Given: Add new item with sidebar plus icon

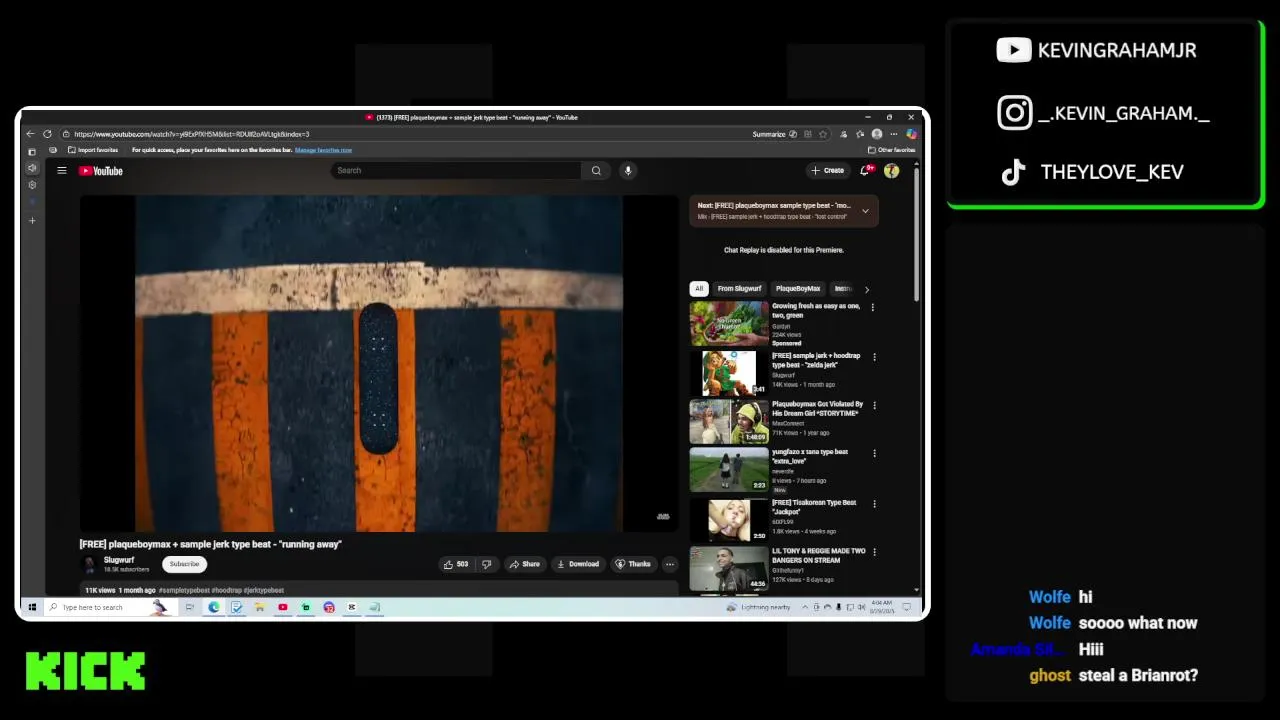Looking at the screenshot, I should click(32, 220).
